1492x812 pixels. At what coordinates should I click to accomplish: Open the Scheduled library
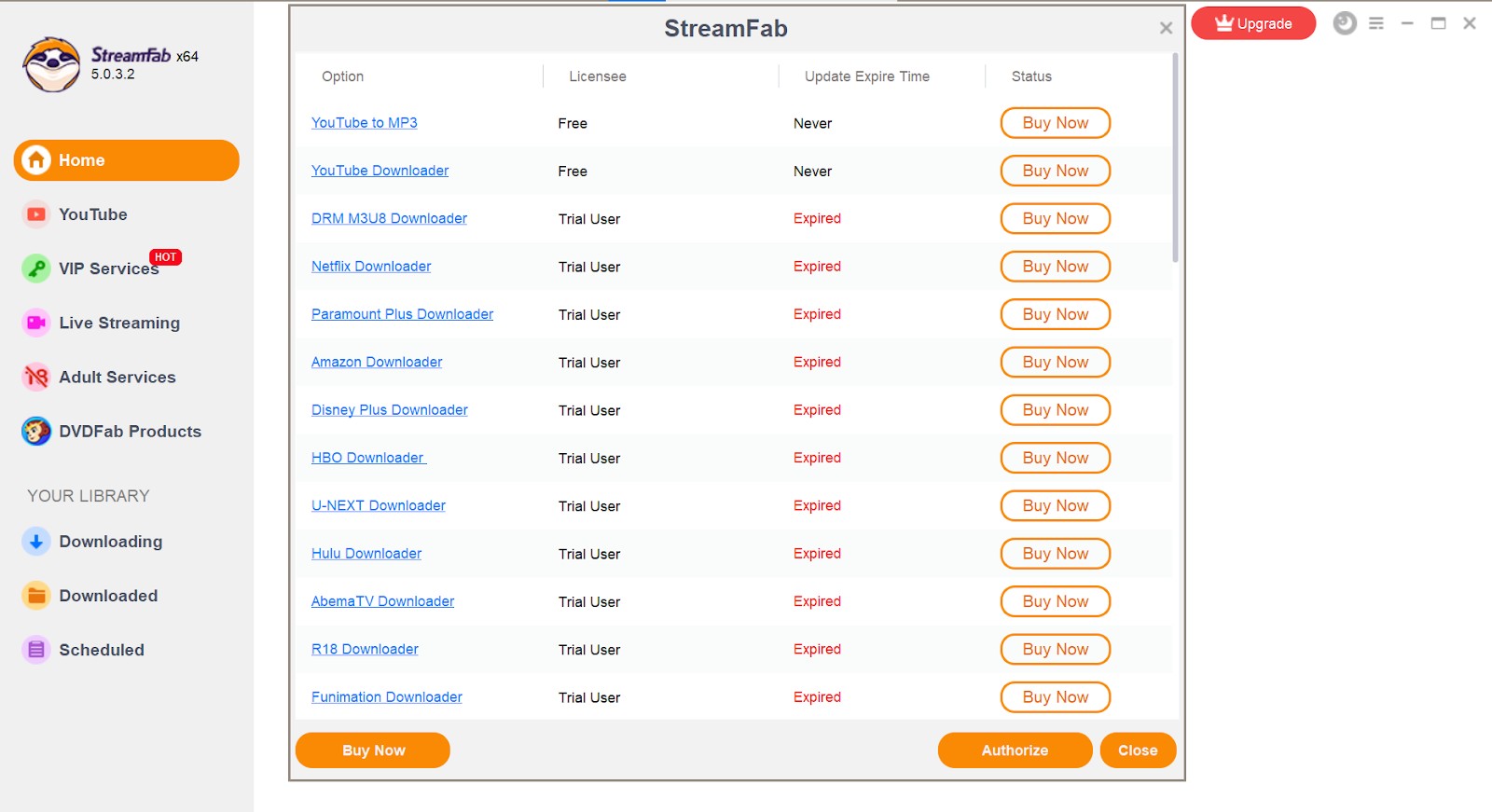(x=102, y=650)
